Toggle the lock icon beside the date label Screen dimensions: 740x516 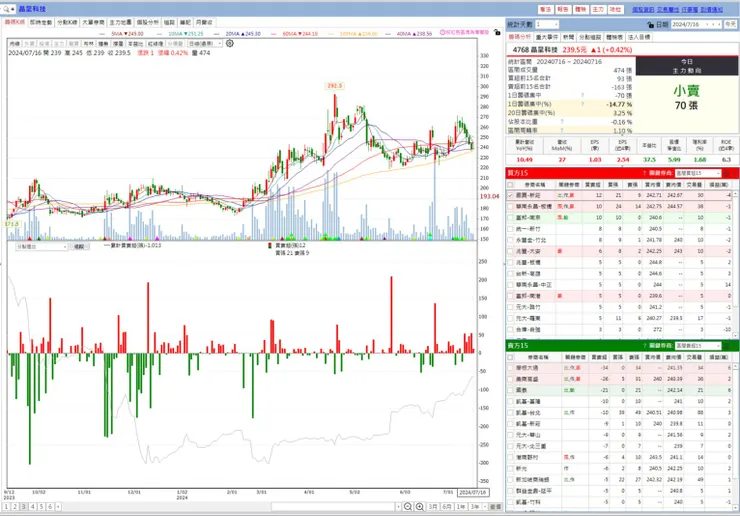[x=651, y=25]
